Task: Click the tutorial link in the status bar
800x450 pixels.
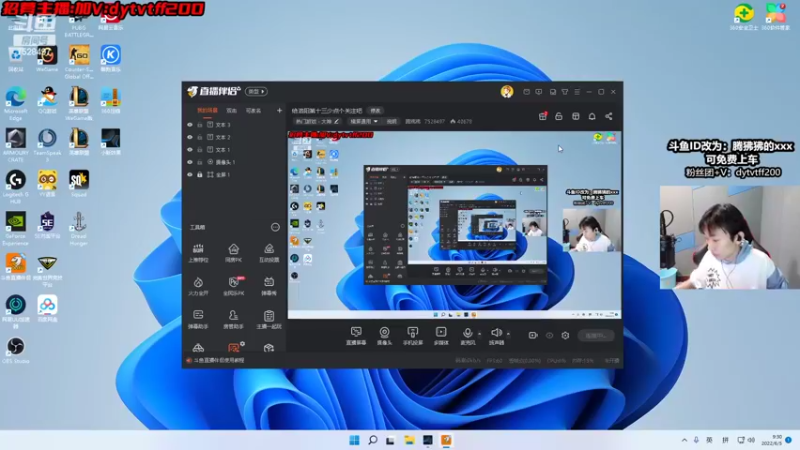Action: coord(219,360)
